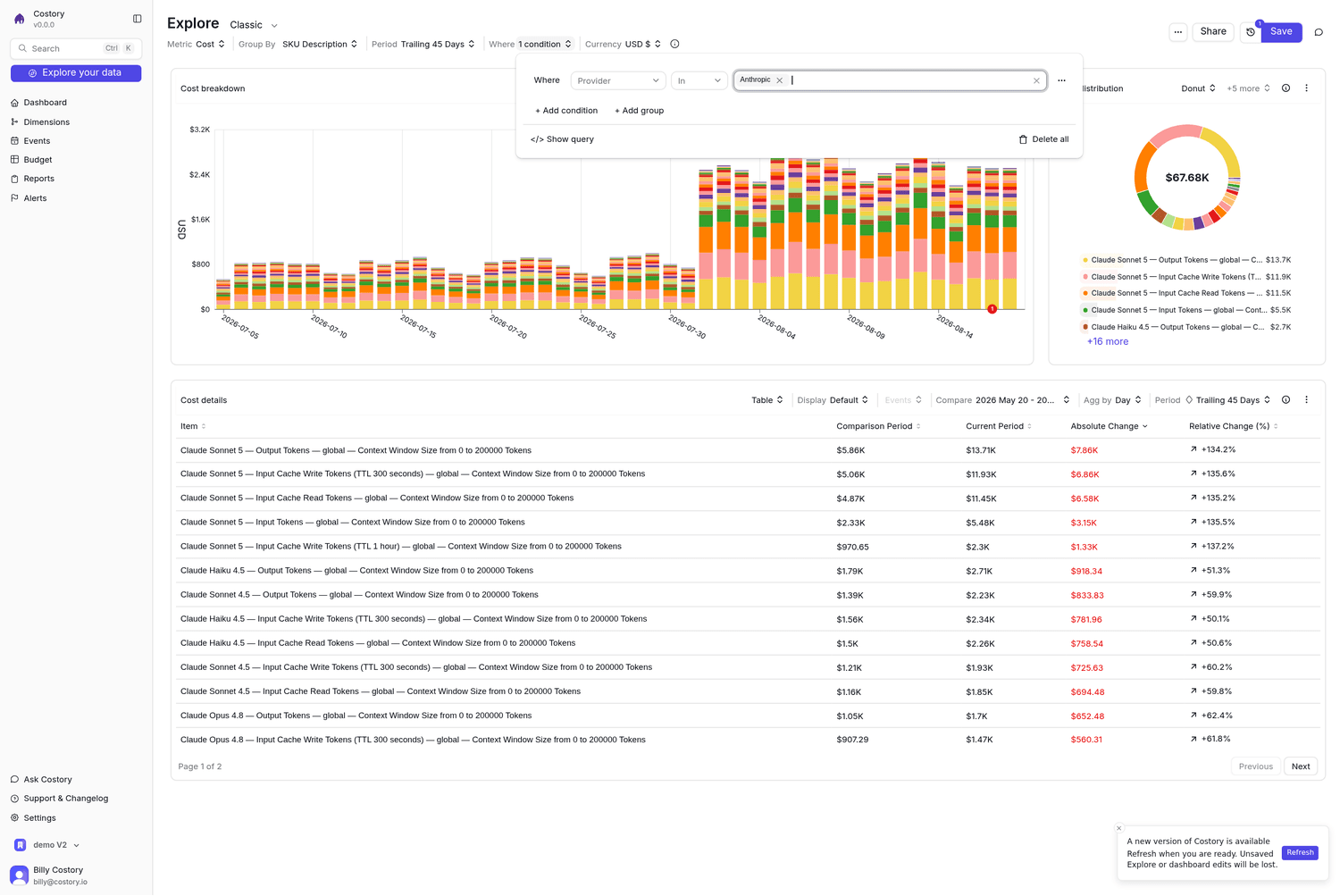Viewport: 1340px width, 896px height.
Task: Open the comments speech bubble icon
Action: point(1319,32)
